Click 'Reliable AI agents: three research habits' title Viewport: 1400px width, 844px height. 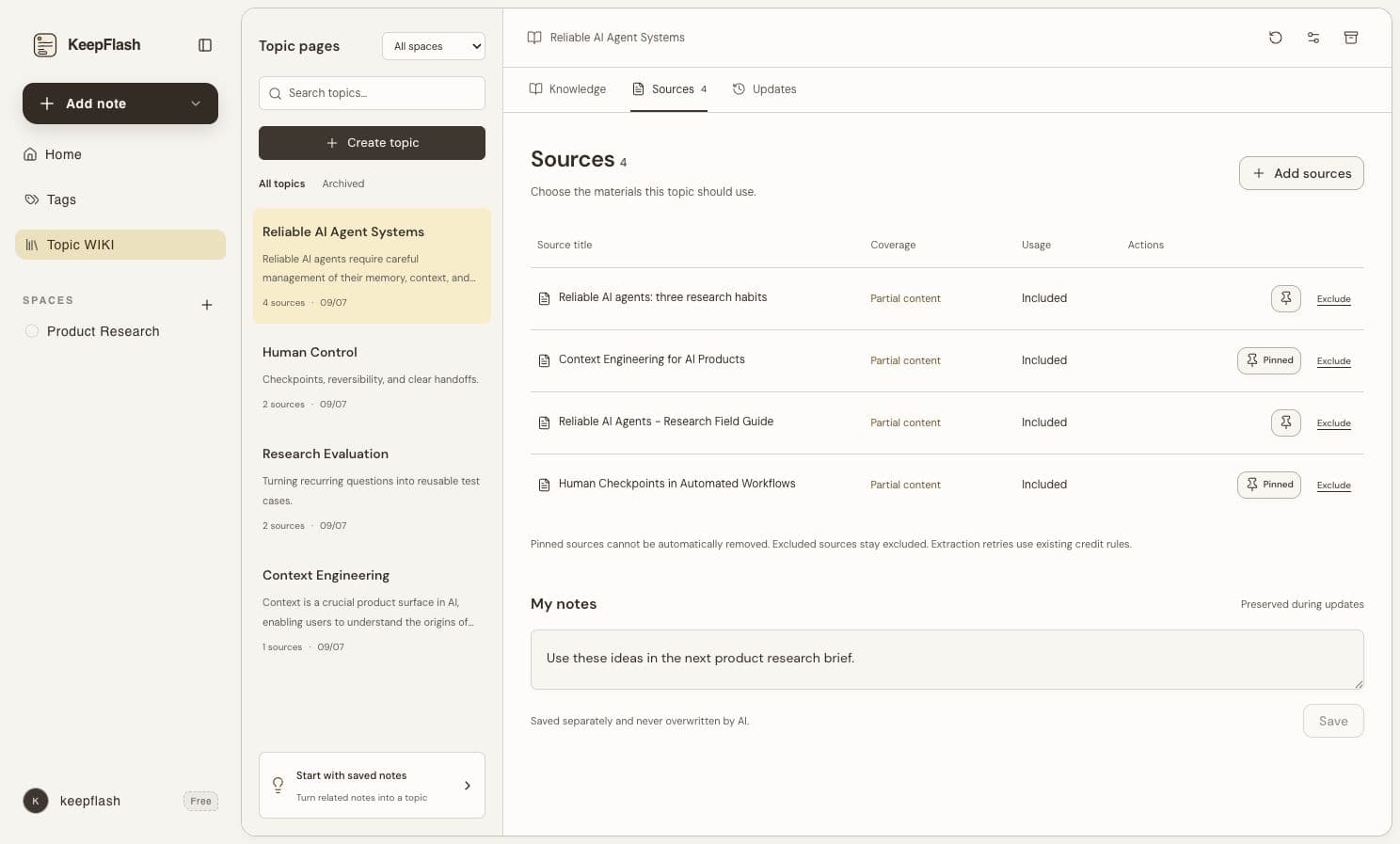click(662, 297)
